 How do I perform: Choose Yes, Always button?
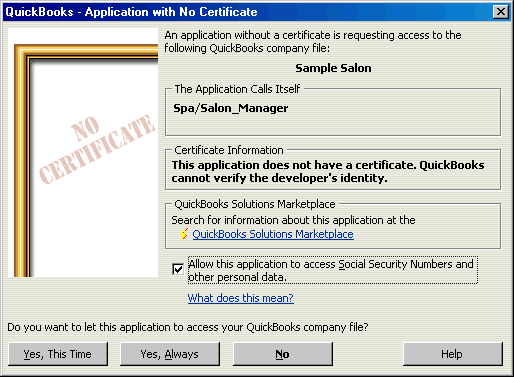click(x=170, y=354)
